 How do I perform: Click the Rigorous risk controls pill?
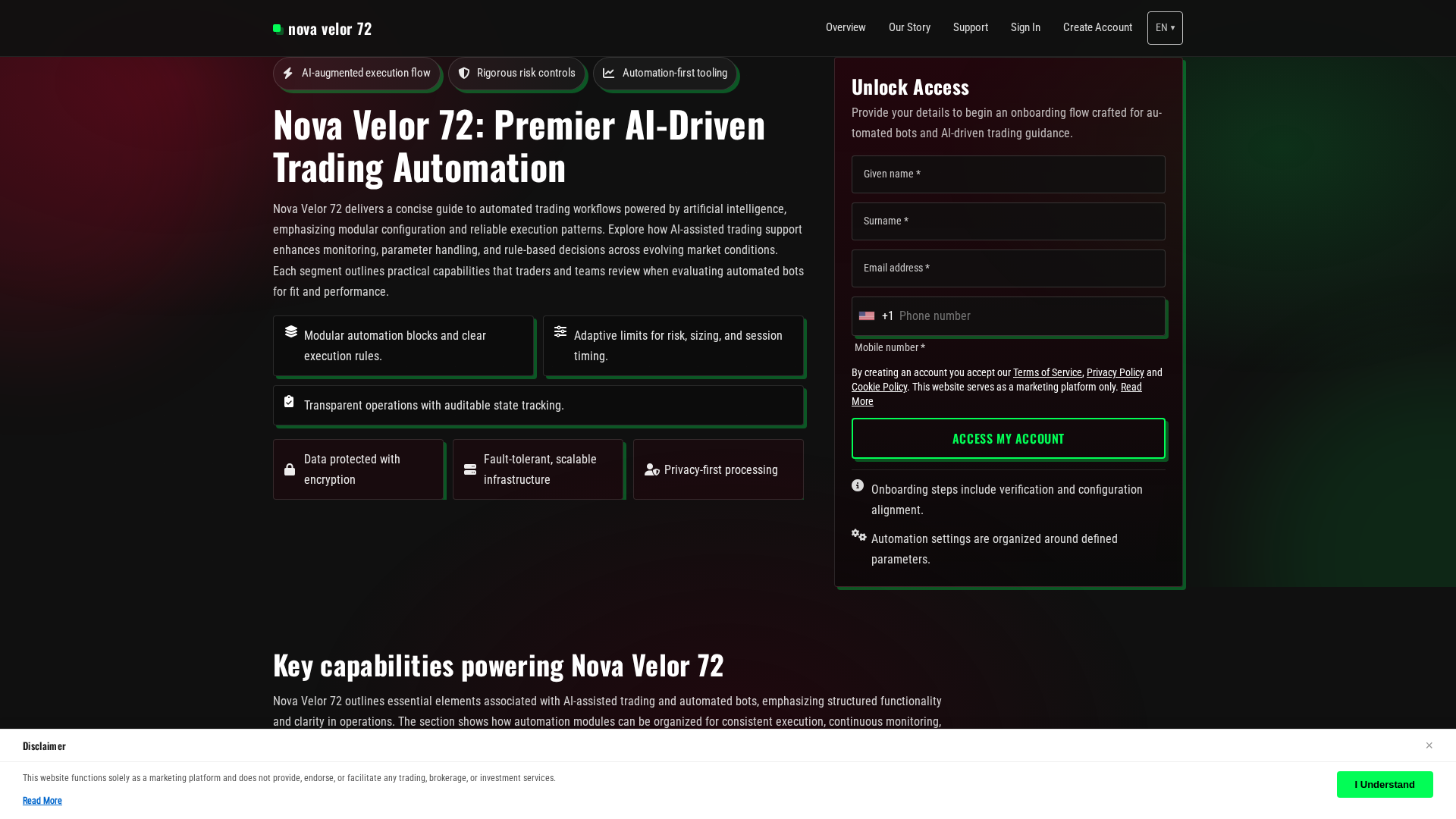[516, 74]
